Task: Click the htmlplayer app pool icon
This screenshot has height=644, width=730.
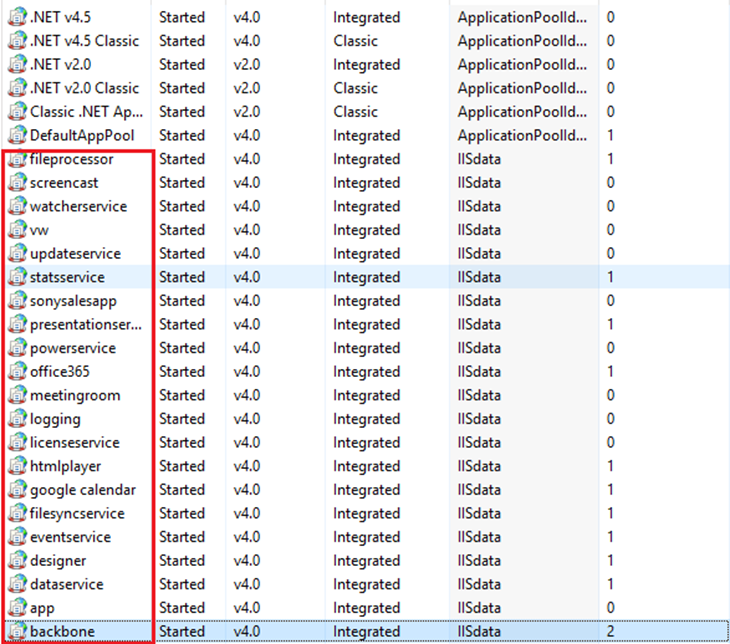Action: tap(17, 467)
